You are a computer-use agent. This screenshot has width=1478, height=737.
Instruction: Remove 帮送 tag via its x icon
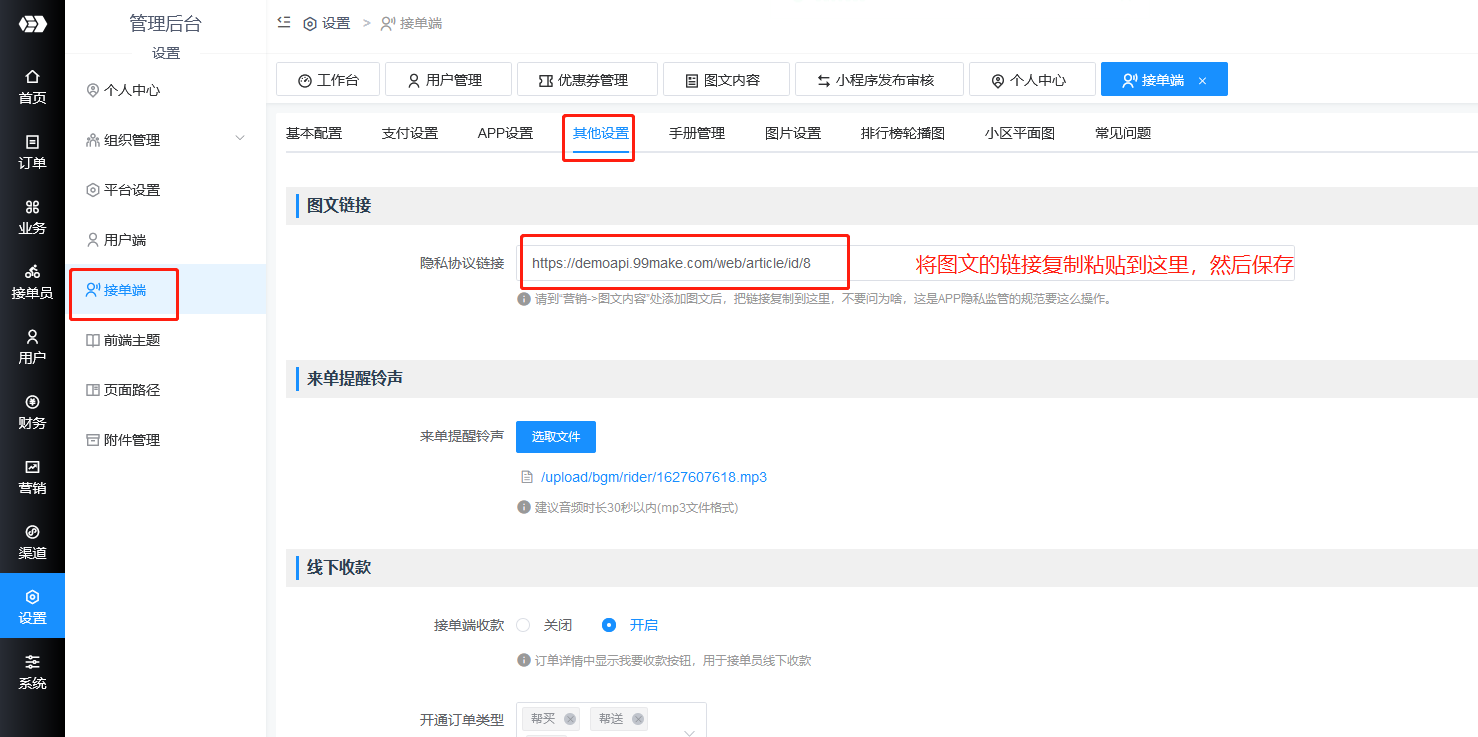tap(638, 719)
